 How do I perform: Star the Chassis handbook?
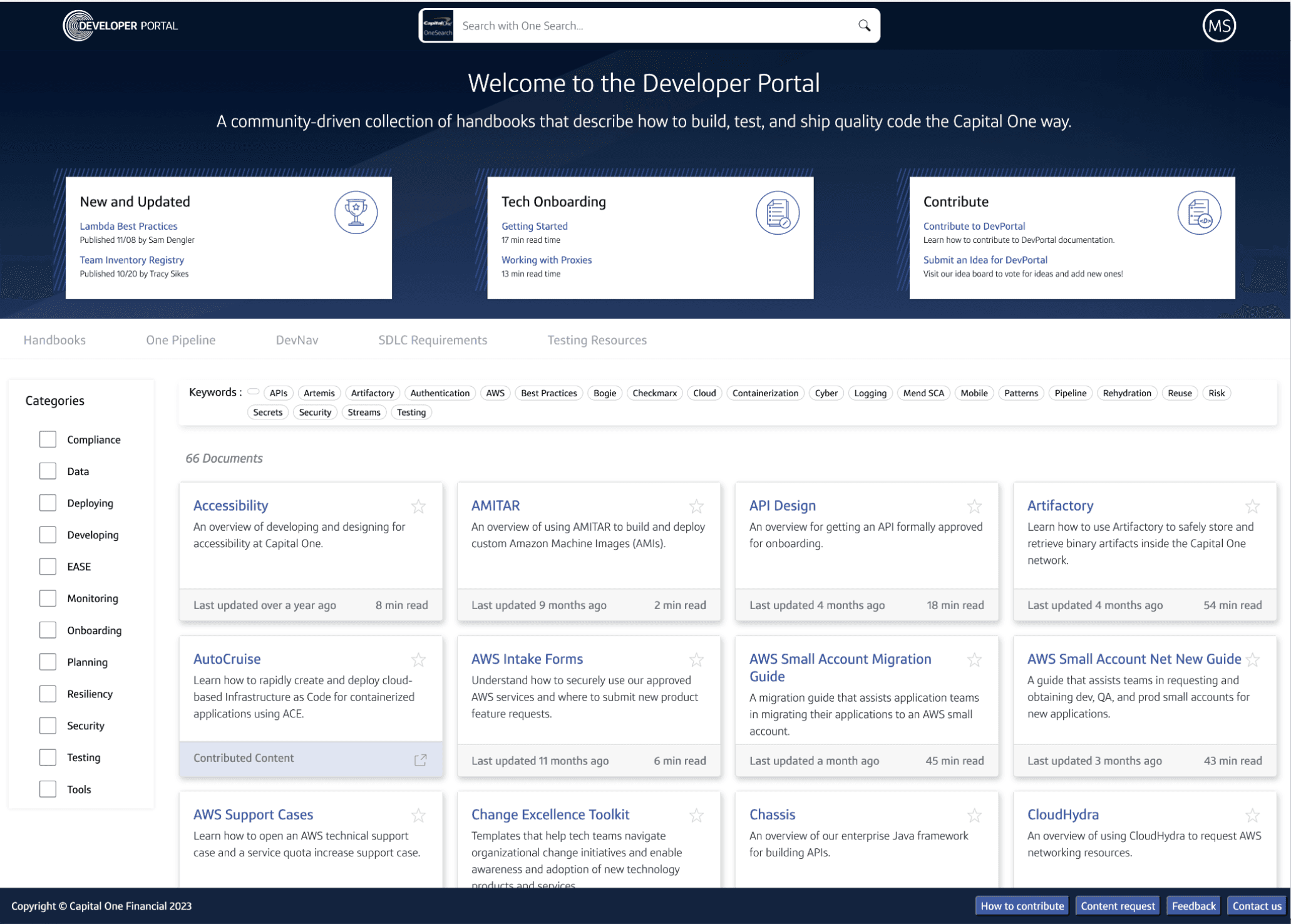click(x=974, y=815)
